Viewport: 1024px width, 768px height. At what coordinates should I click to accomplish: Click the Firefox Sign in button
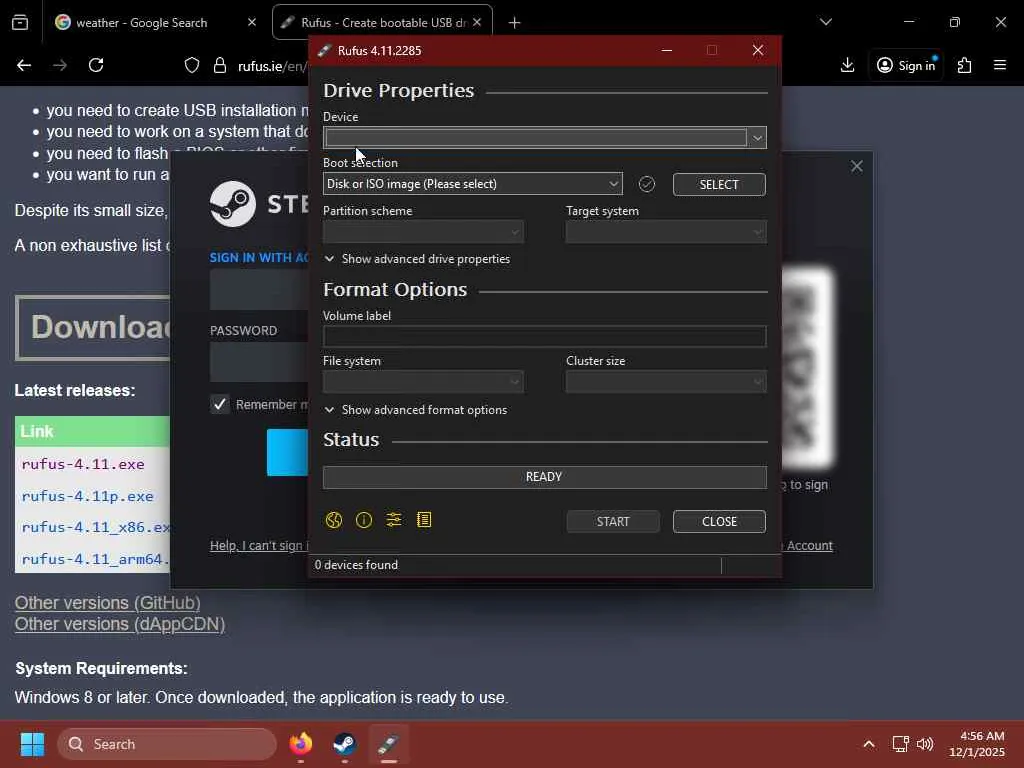[x=906, y=65]
